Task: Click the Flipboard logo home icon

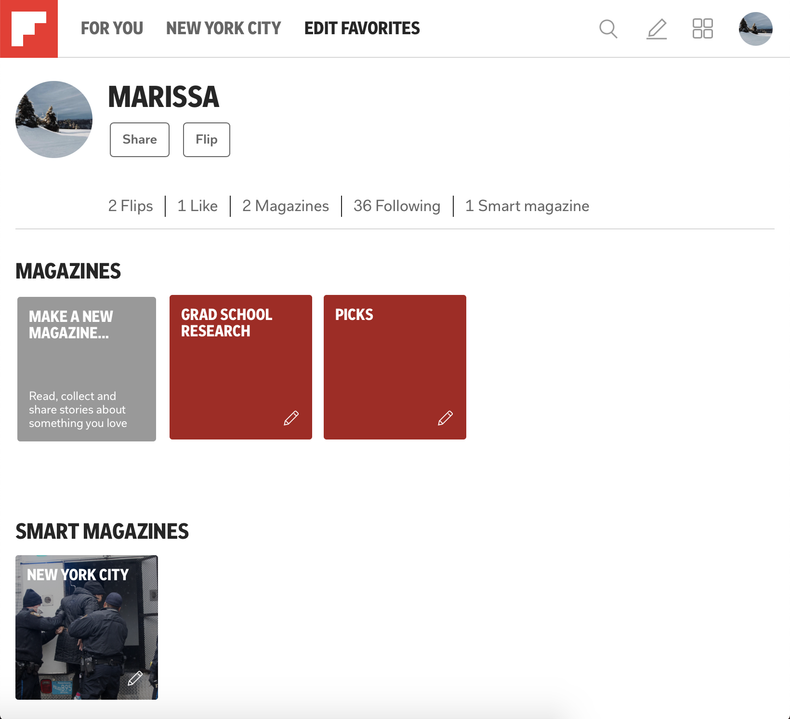Action: [29, 29]
